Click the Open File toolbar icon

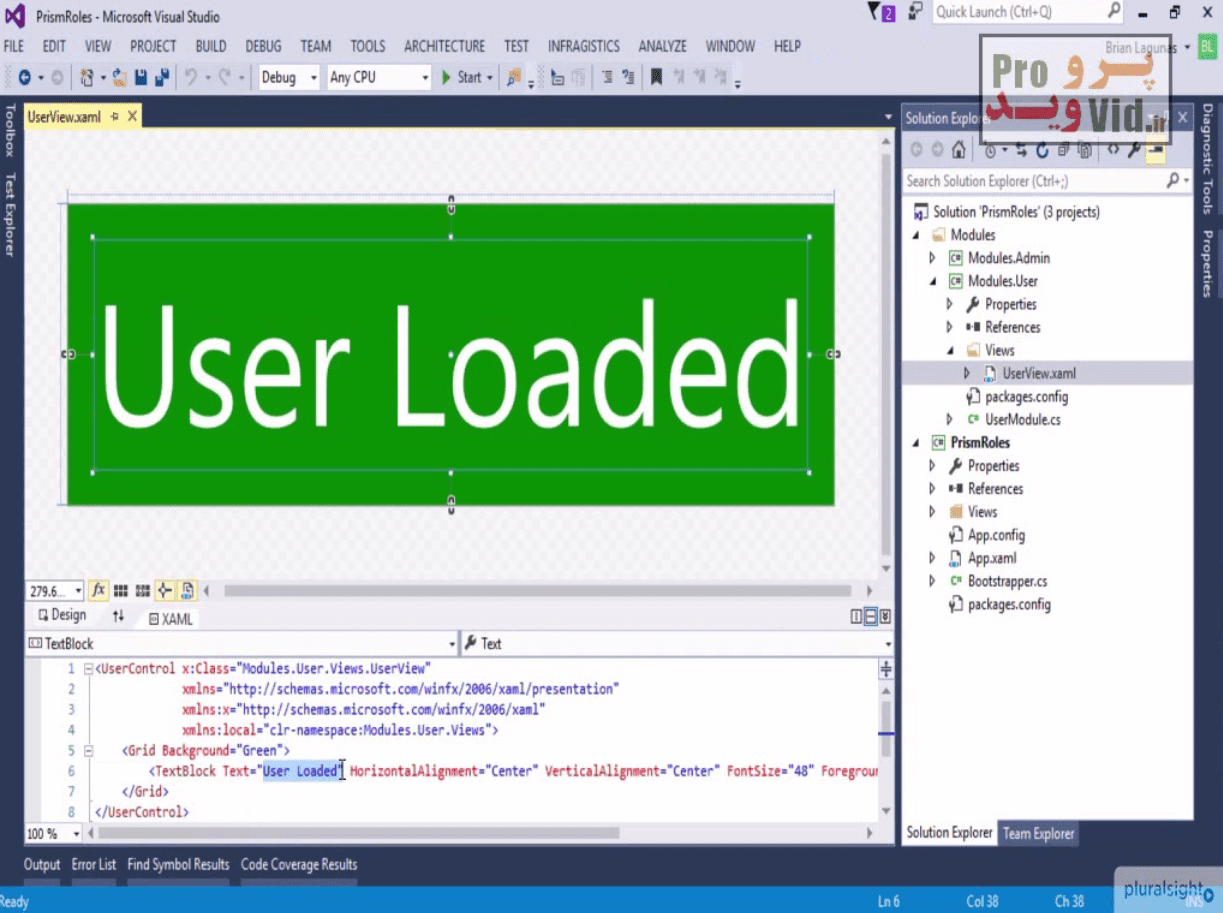(119, 78)
